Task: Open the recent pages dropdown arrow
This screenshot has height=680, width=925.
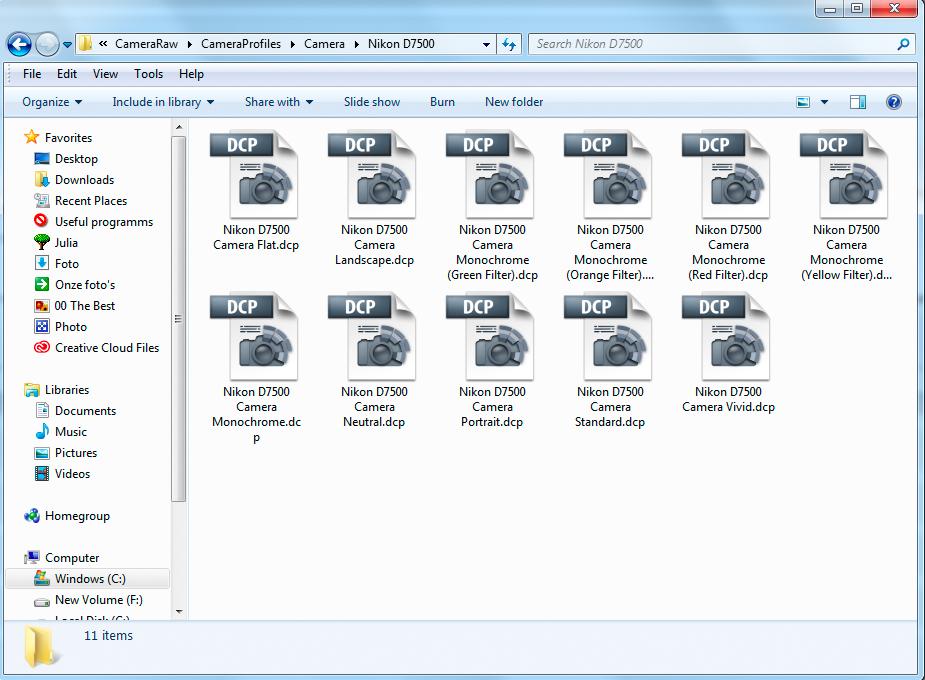Action: (67, 44)
